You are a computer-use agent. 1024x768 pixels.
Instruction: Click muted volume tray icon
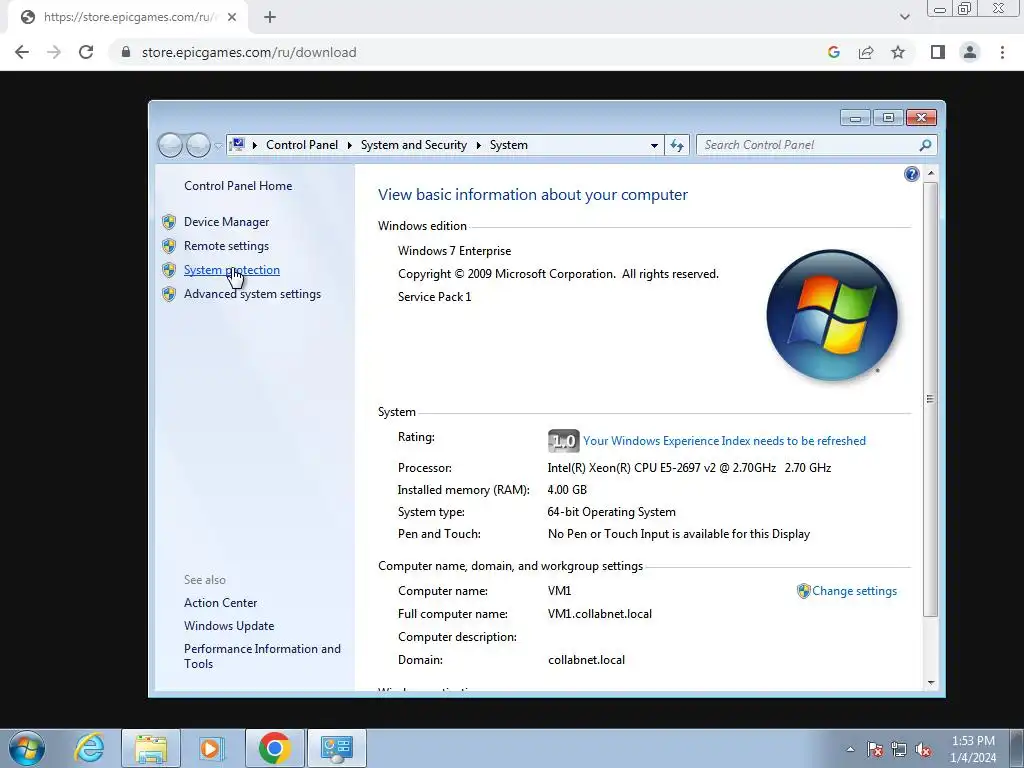pyautogui.click(x=923, y=750)
